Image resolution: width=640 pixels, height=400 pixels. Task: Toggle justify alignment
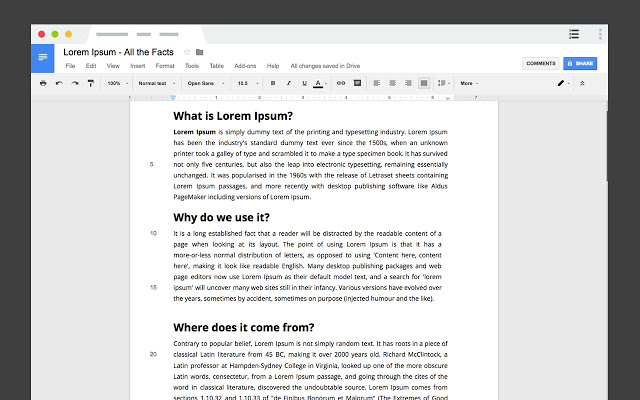[x=424, y=83]
